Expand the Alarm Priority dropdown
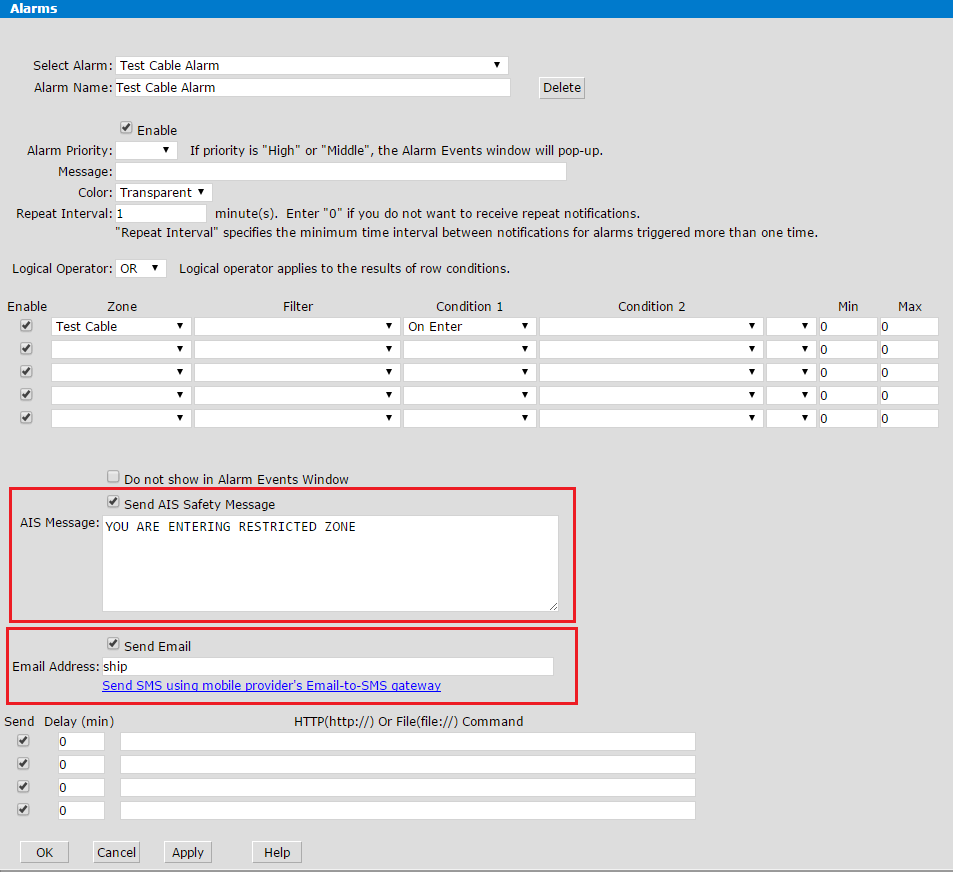Image resolution: width=953 pixels, height=872 pixels. pos(146,151)
